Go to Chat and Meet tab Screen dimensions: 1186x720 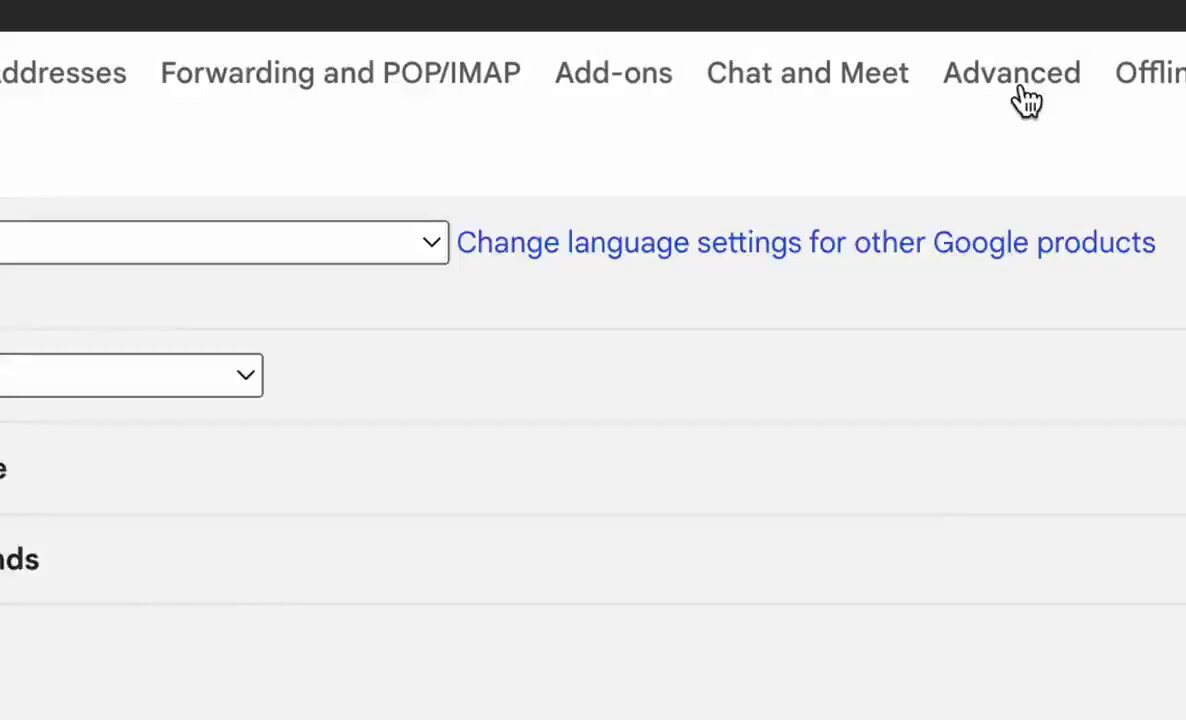pyautogui.click(x=807, y=73)
